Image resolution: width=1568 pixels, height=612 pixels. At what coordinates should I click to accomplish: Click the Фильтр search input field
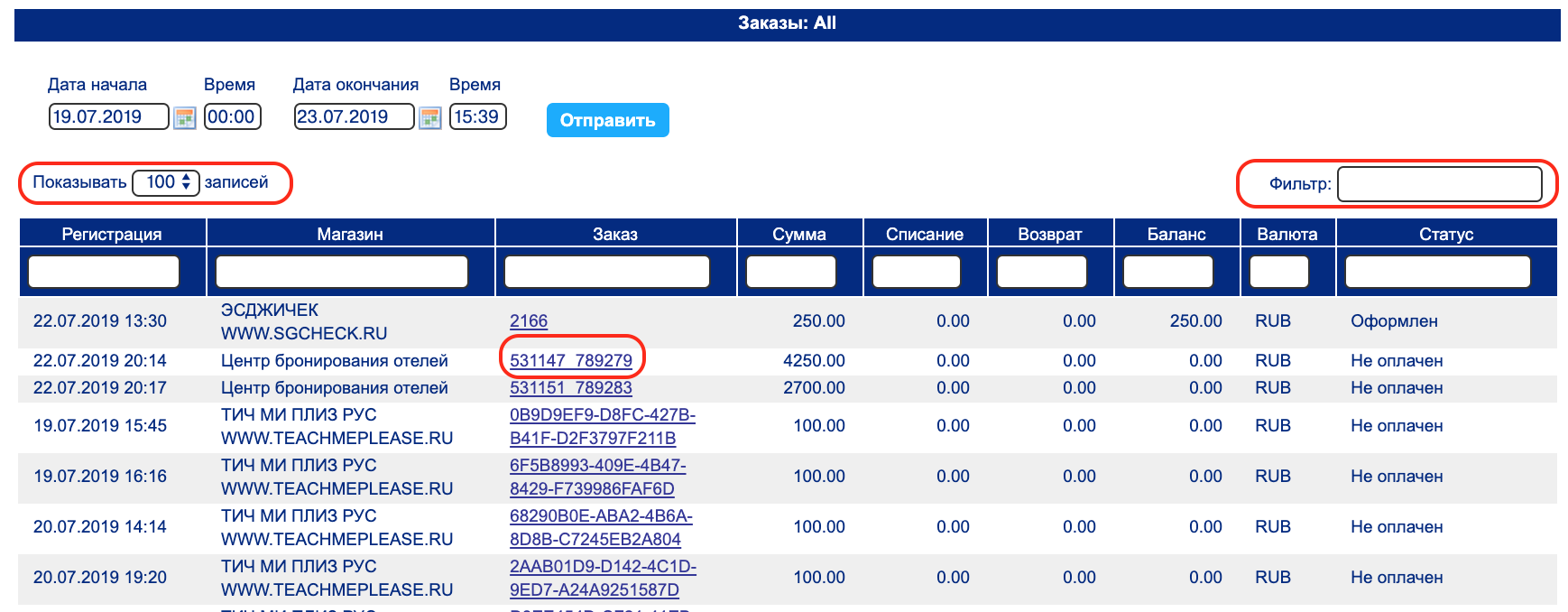[1439, 184]
